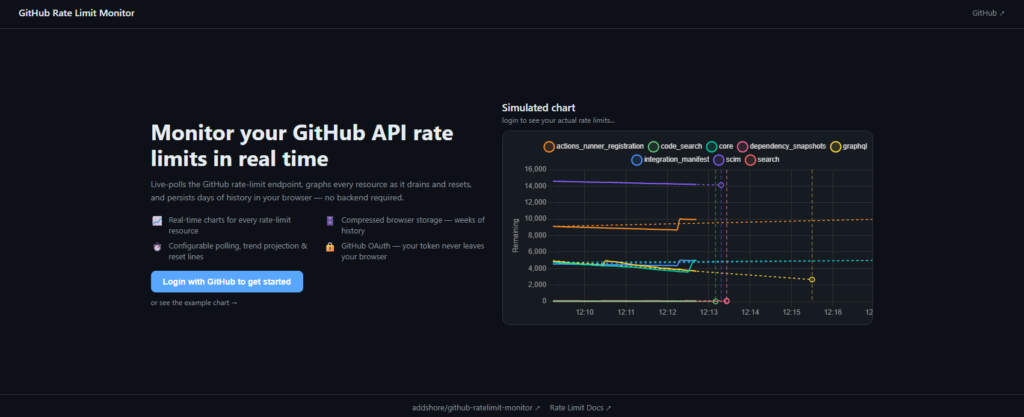Click the alarm clock polling feature icon
This screenshot has height=417, width=1024.
tap(157, 246)
